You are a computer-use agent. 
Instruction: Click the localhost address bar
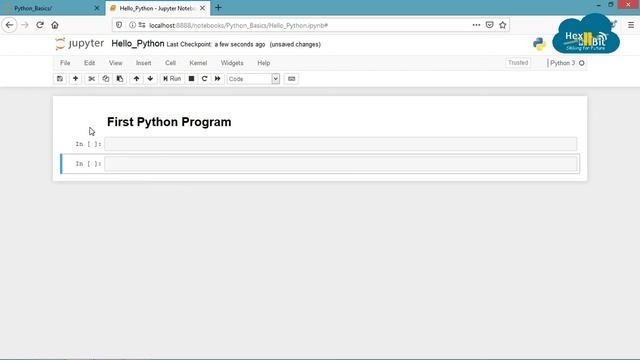tap(310, 25)
